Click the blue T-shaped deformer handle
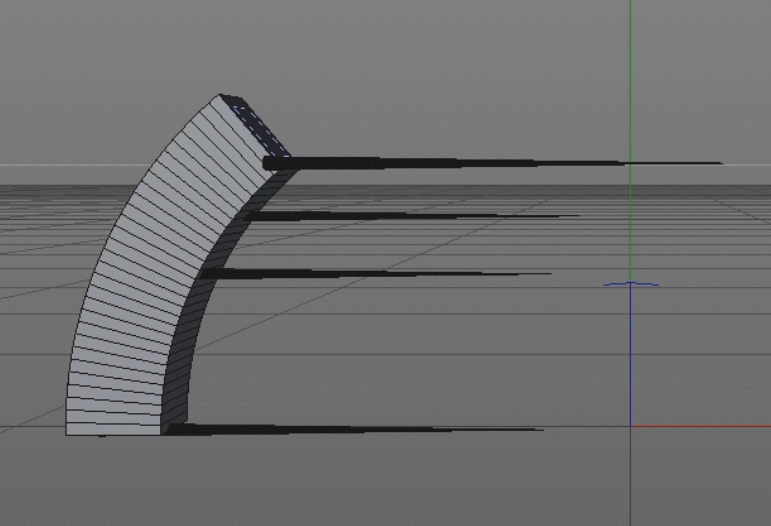Viewport: 771px width, 526px height. 631,284
